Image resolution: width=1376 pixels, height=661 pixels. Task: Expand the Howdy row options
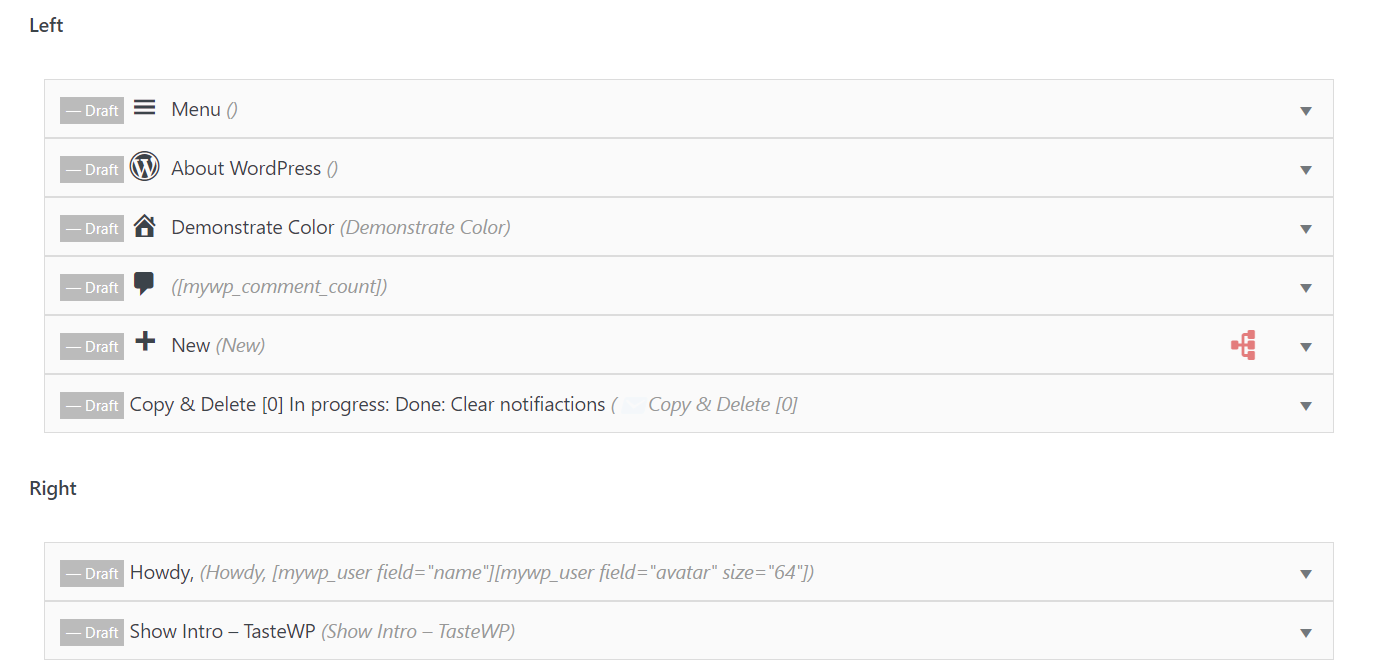[x=1305, y=572]
